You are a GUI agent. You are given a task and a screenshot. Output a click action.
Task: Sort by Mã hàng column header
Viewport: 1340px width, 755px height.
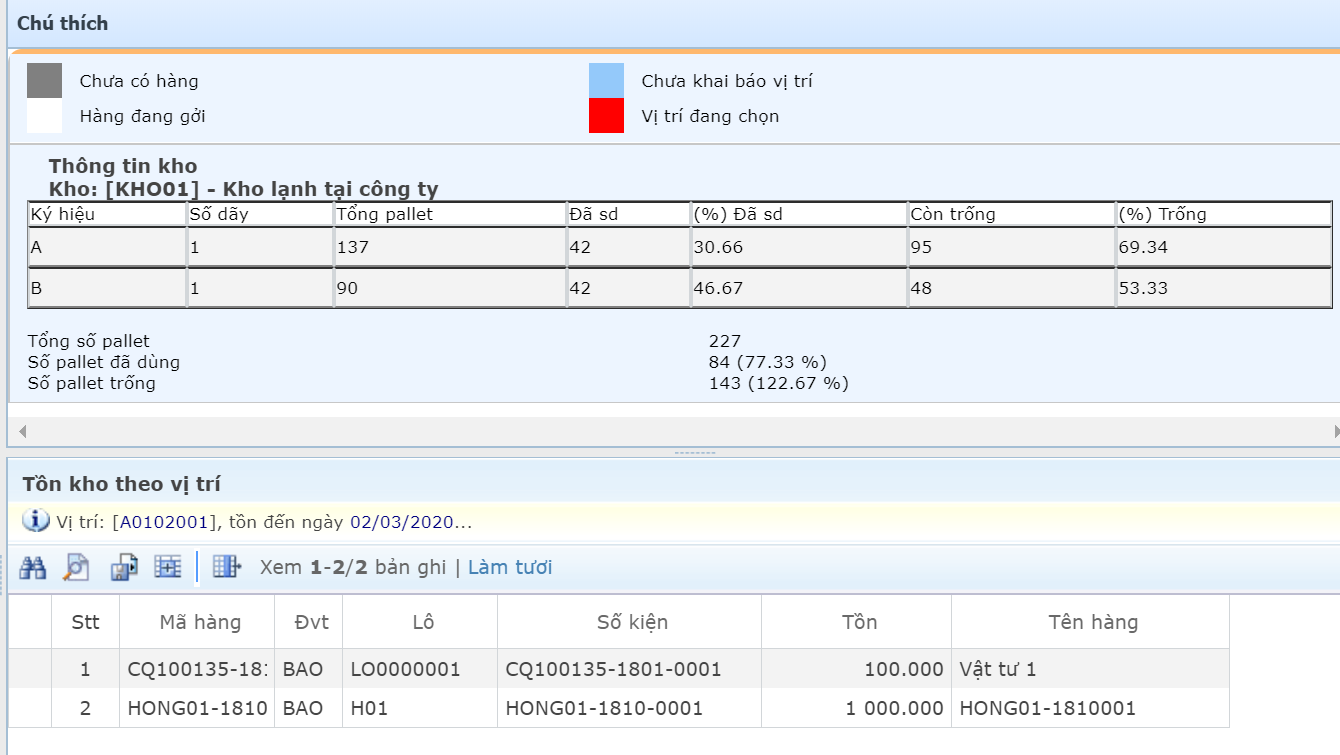pyautogui.click(x=200, y=622)
